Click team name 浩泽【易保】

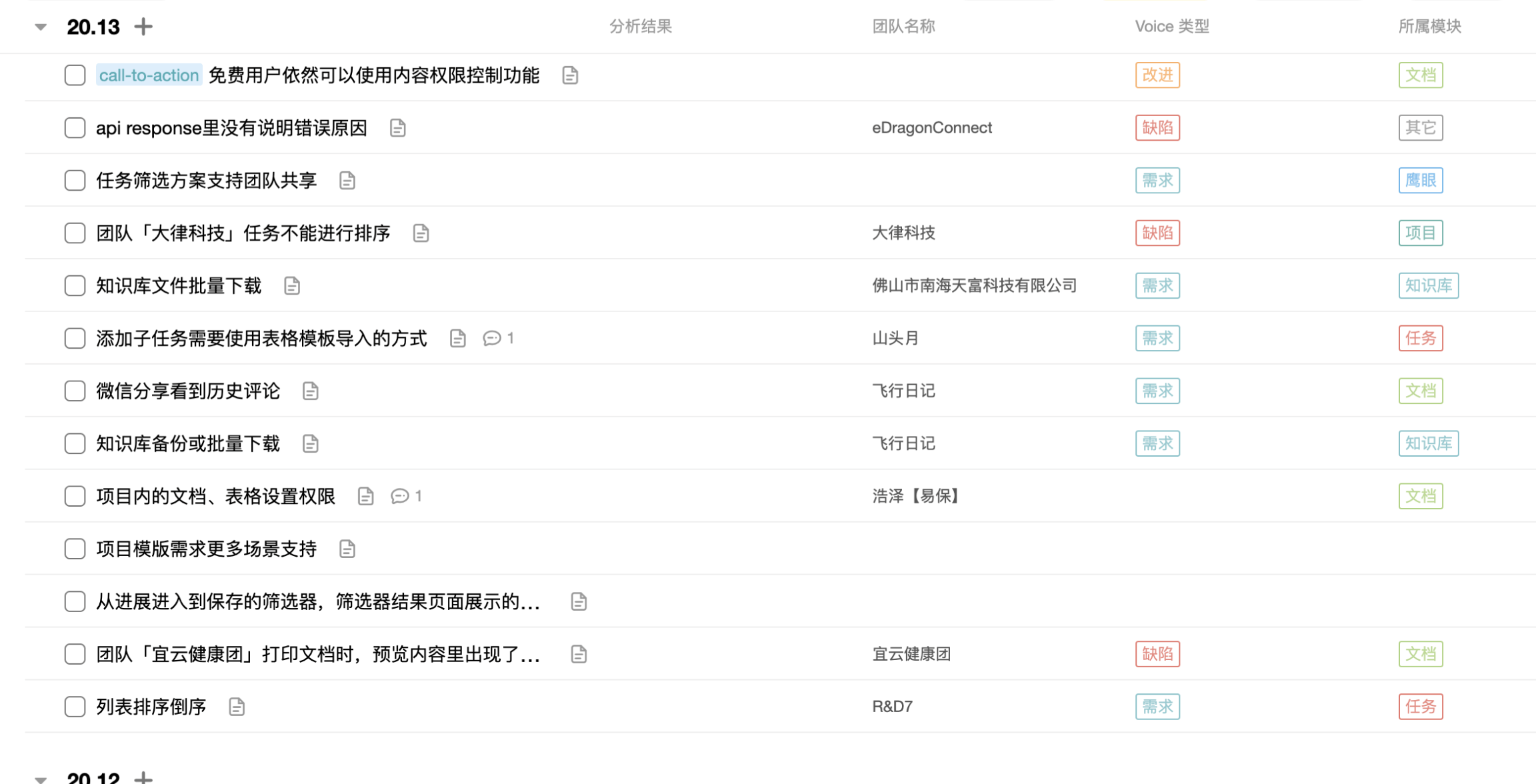[x=917, y=497]
